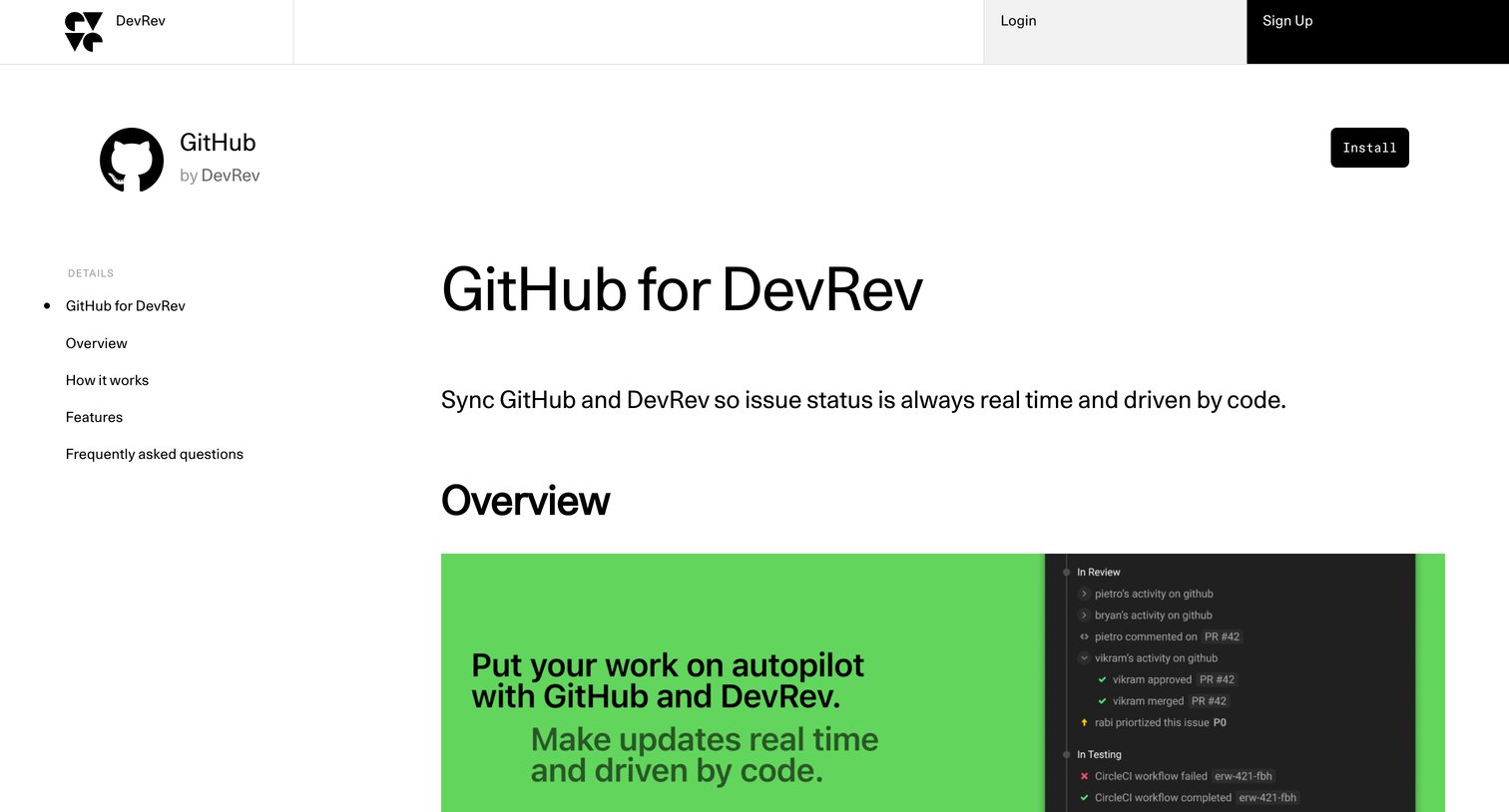Click red X beside CircleCI workflow failed
1509x812 pixels.
pyautogui.click(x=1084, y=776)
